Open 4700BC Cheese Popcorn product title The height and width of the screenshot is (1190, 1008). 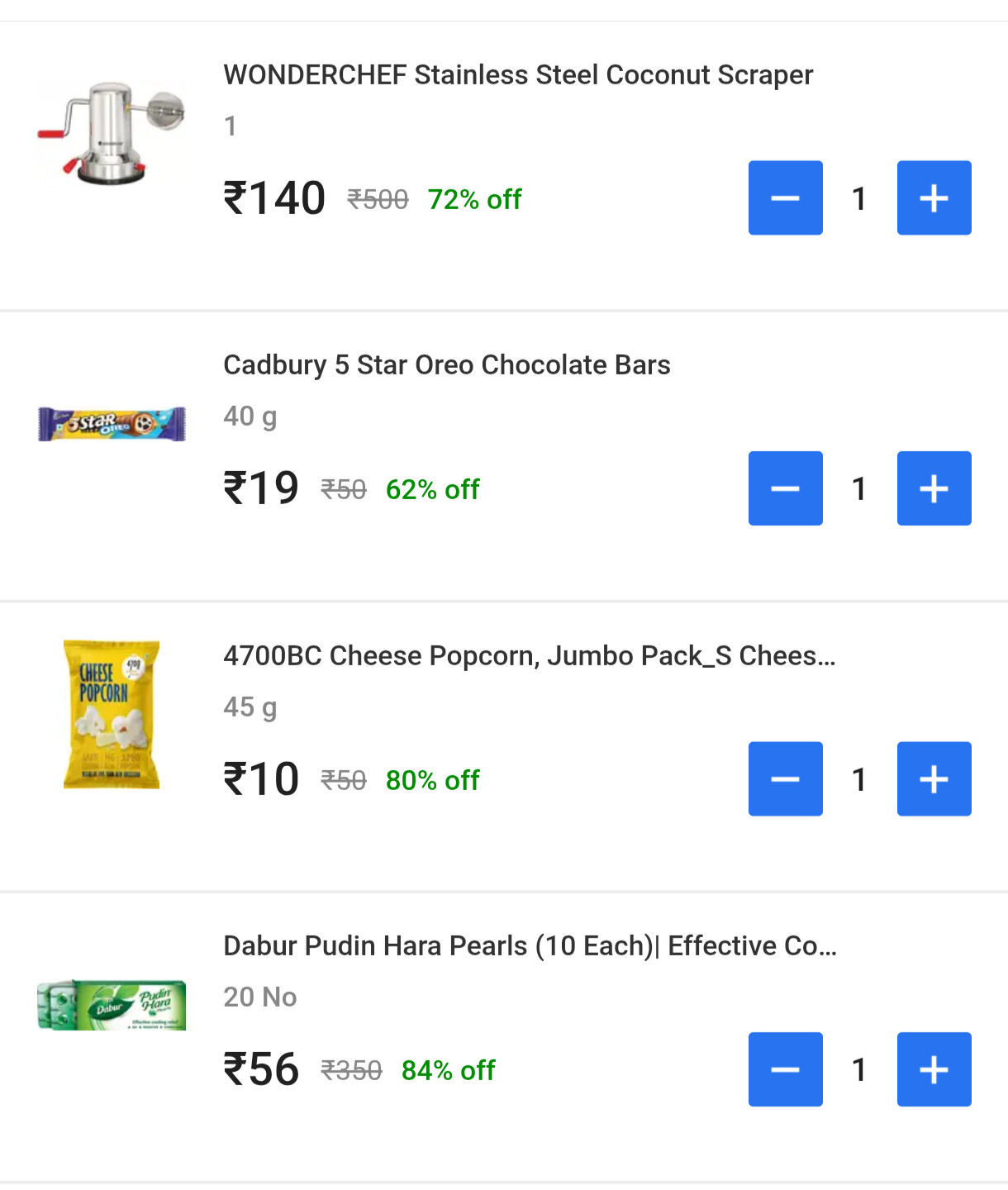pyautogui.click(x=529, y=656)
